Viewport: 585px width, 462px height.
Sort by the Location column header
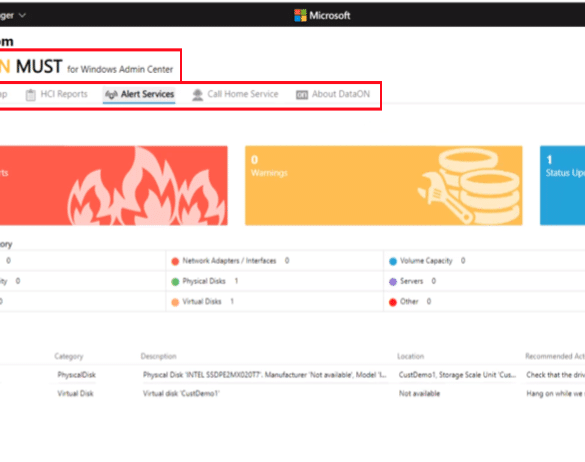click(x=410, y=356)
